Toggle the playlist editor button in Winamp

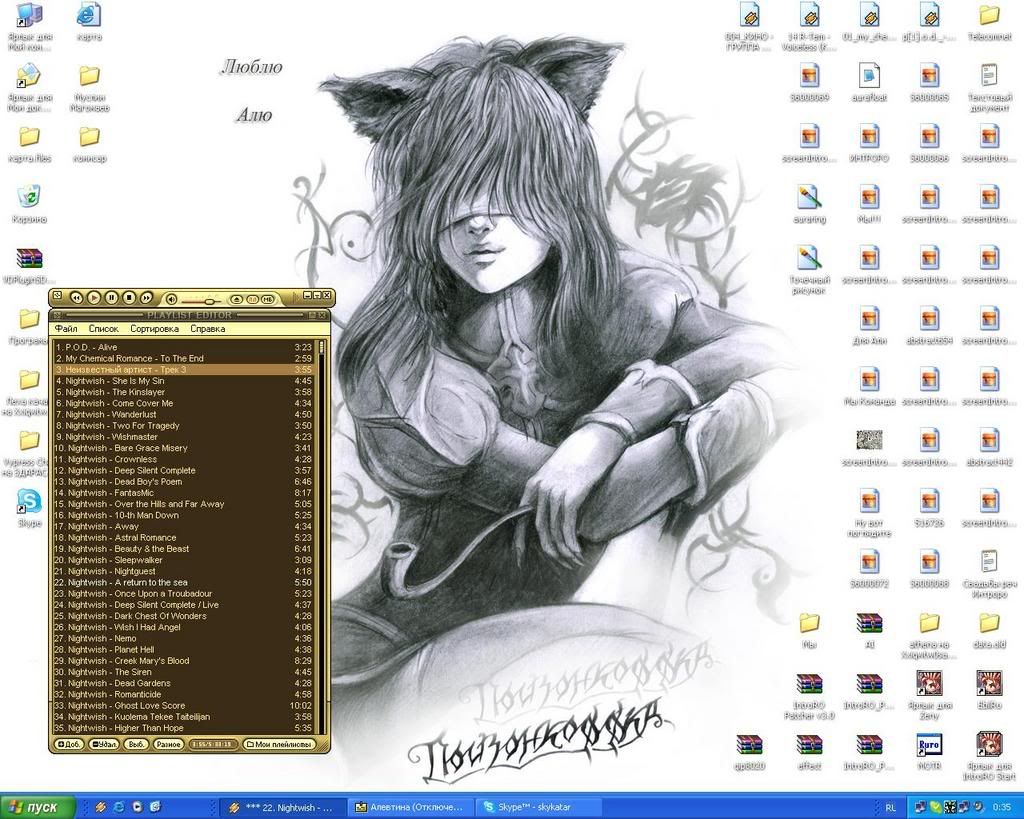(252, 299)
